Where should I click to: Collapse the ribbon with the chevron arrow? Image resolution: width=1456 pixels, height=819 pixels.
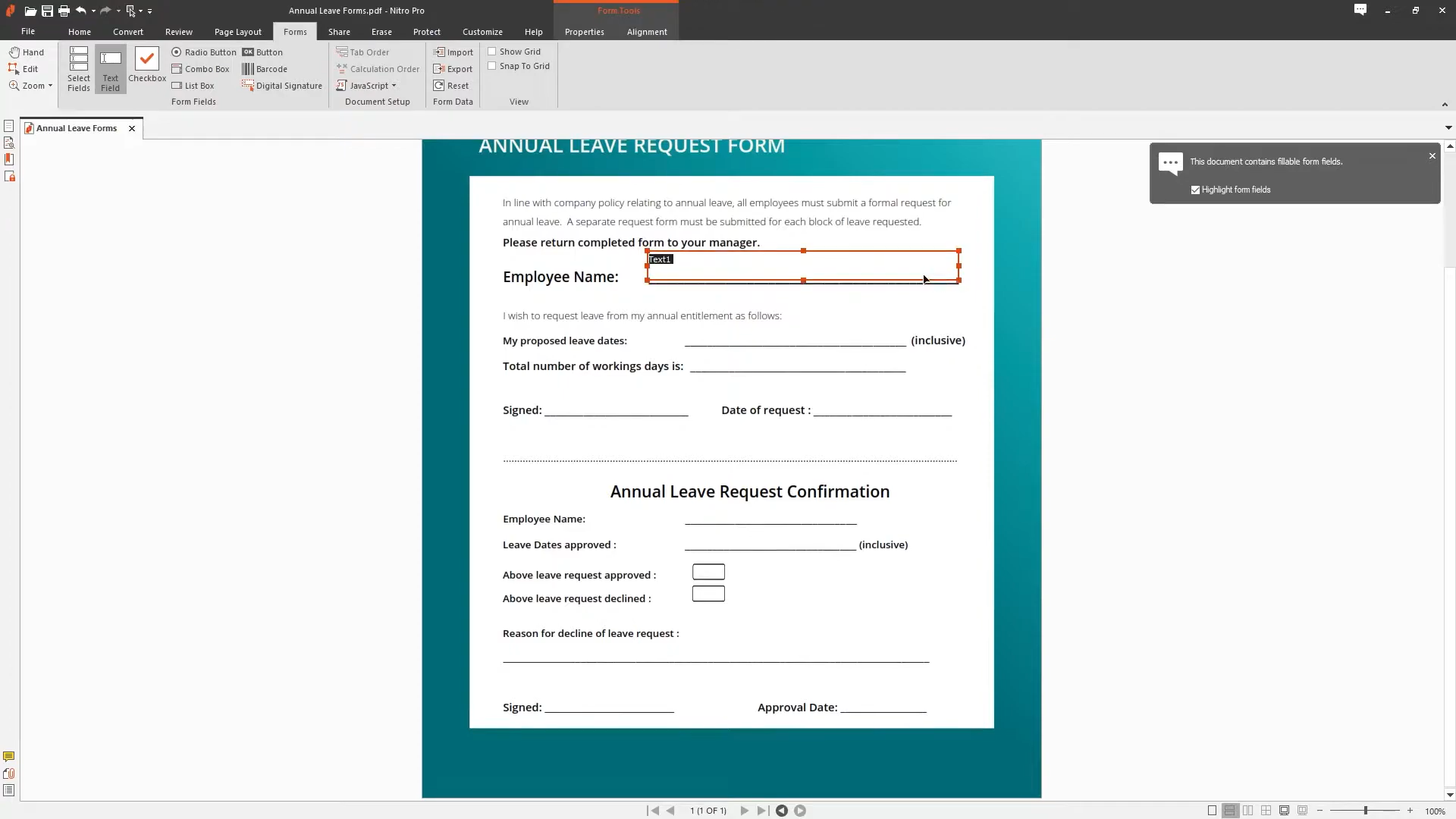(1445, 105)
